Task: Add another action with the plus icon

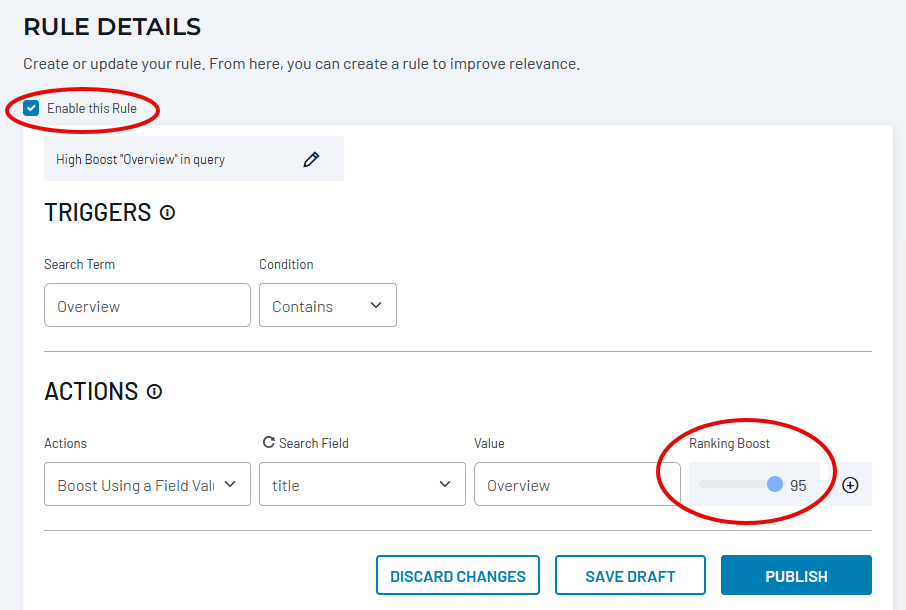Action: tap(850, 485)
